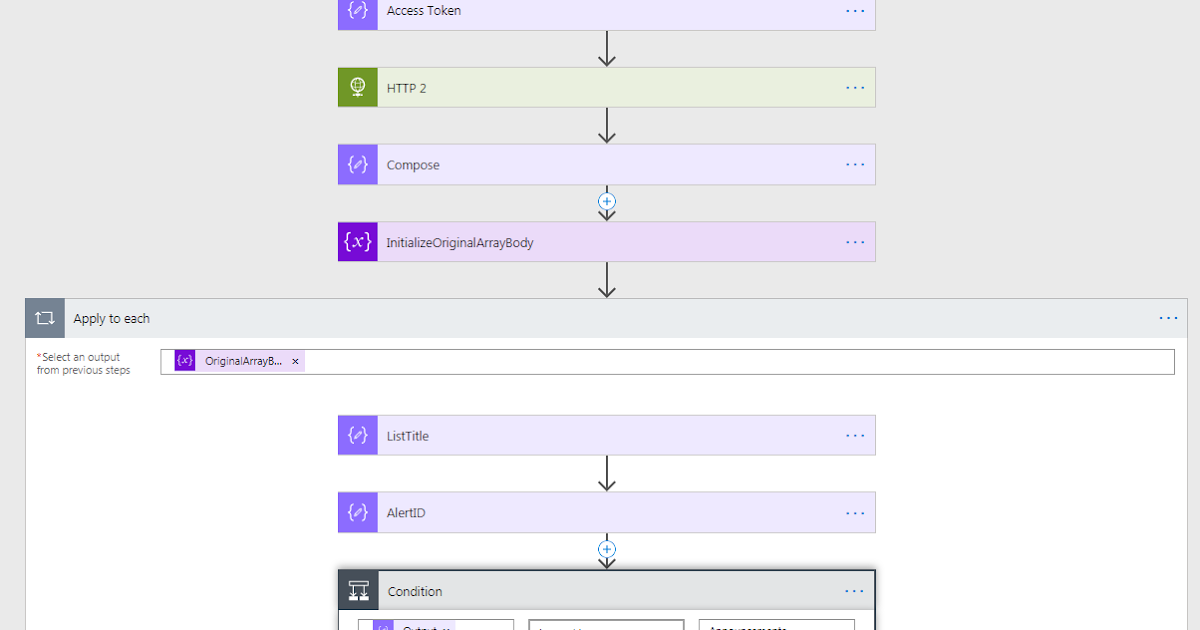
Task: Select the Access Token code icon
Action: tap(357, 11)
